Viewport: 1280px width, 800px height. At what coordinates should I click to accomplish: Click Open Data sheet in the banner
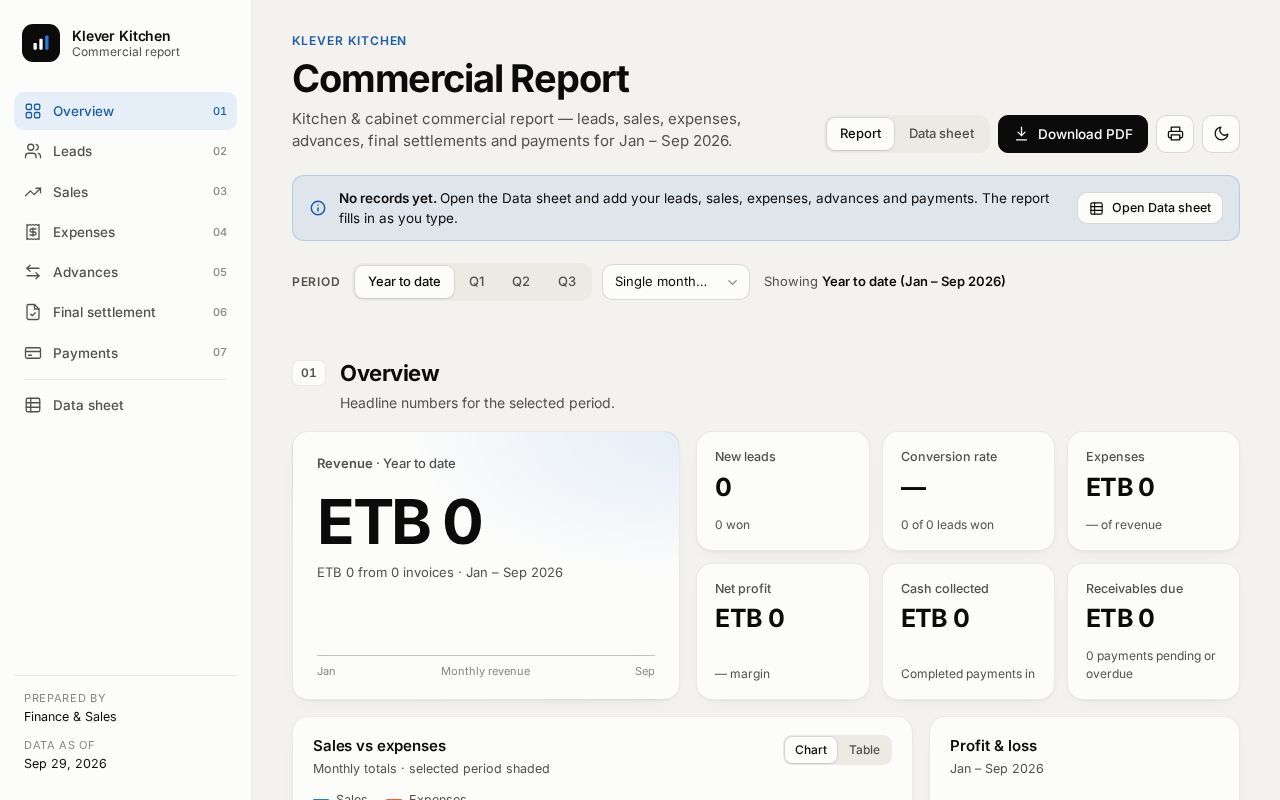pos(1150,208)
